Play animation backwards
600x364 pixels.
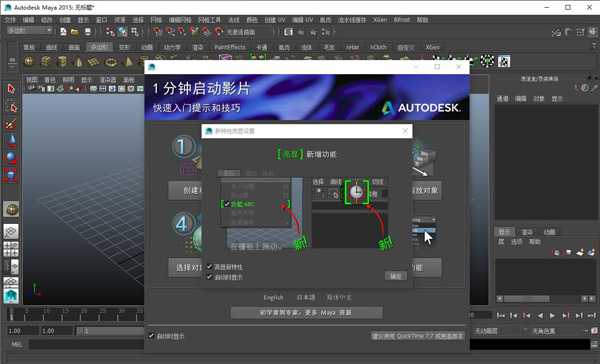540,315
